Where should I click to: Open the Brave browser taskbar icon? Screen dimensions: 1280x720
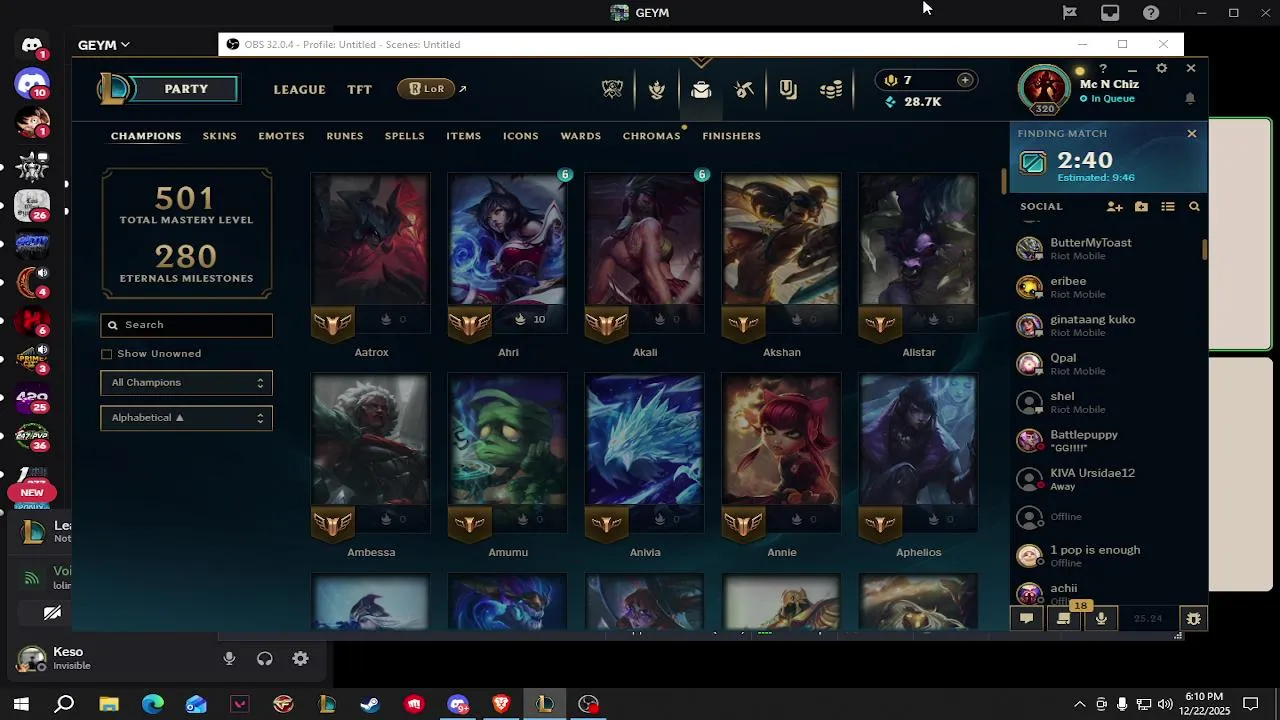[x=501, y=704]
